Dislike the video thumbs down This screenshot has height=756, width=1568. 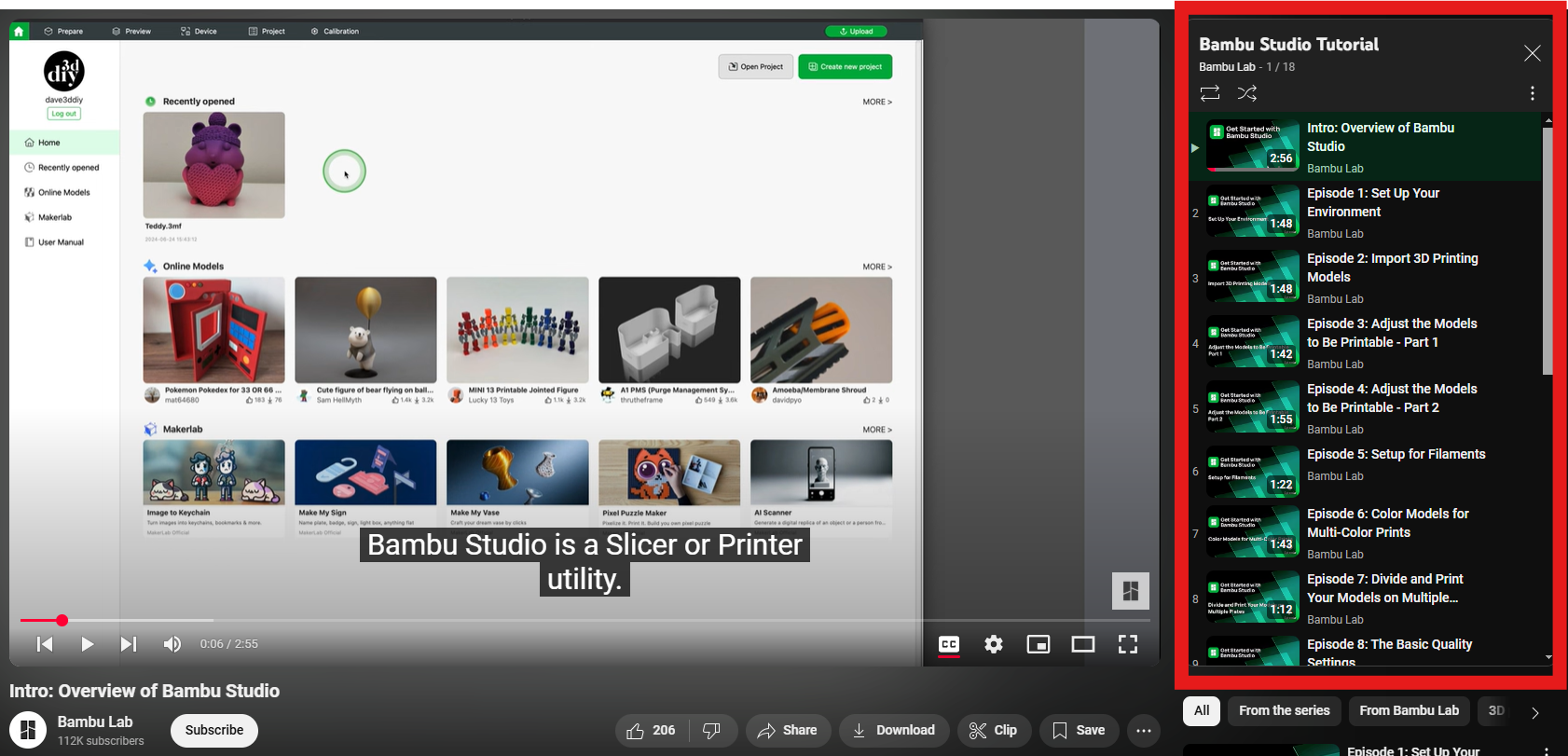click(712, 730)
